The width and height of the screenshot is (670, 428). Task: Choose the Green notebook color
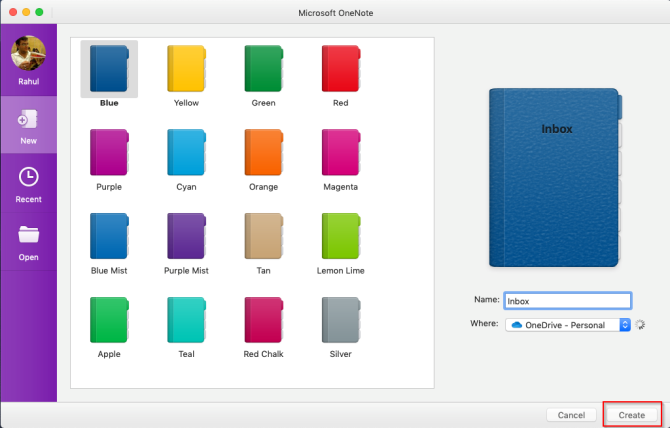(x=263, y=69)
